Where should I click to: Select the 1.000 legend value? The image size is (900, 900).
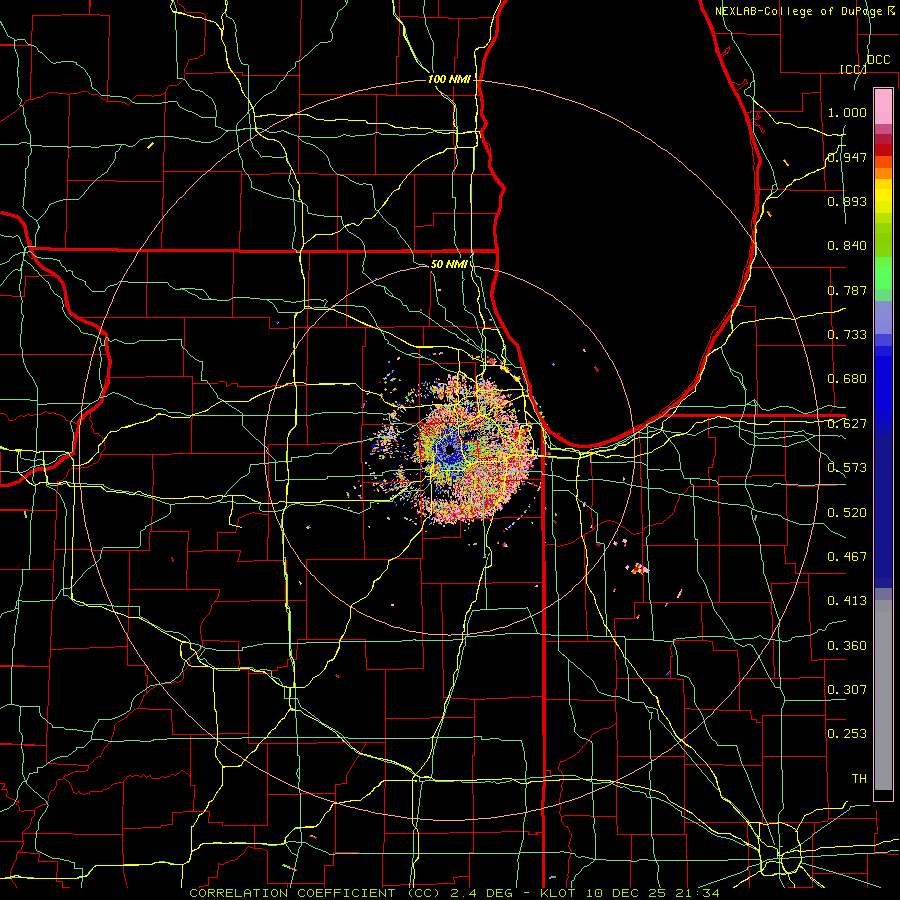pyautogui.click(x=847, y=112)
